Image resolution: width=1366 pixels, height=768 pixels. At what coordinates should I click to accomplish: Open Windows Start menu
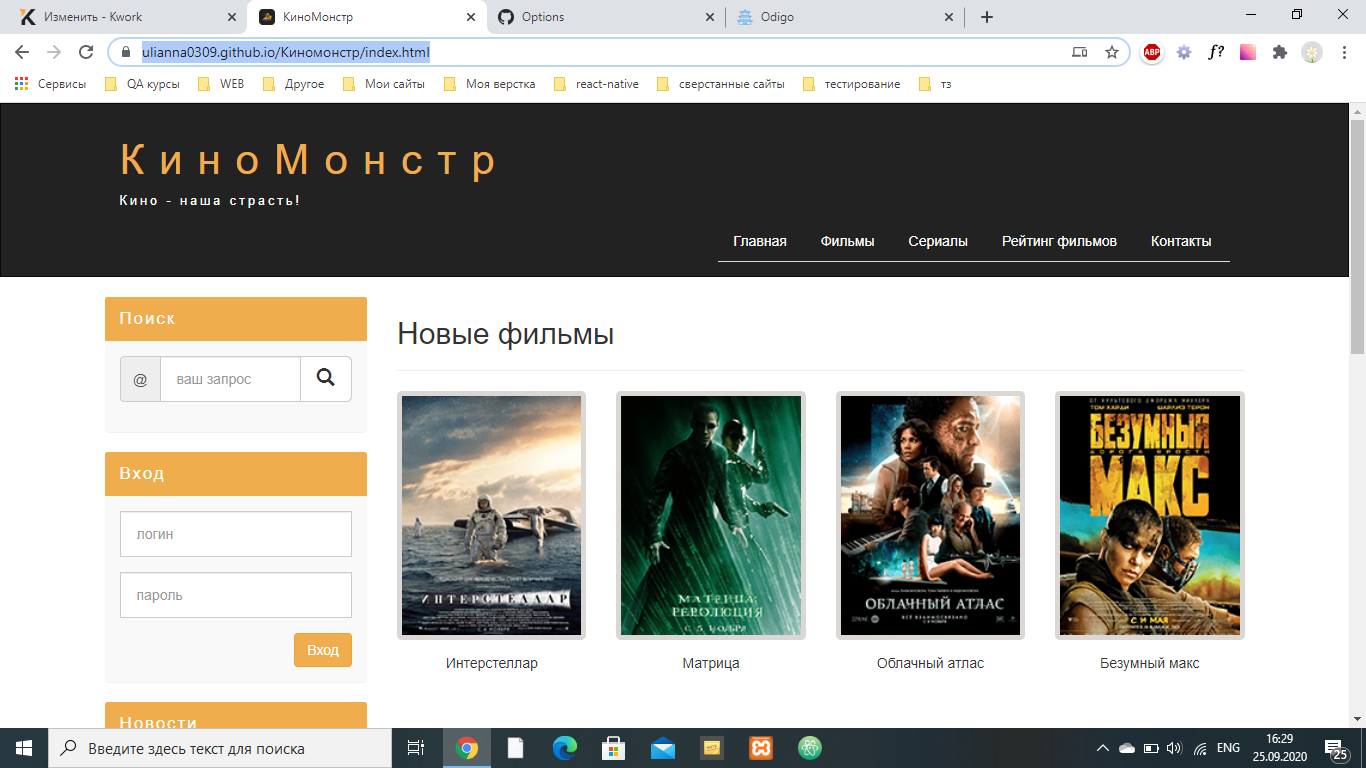[x=24, y=748]
